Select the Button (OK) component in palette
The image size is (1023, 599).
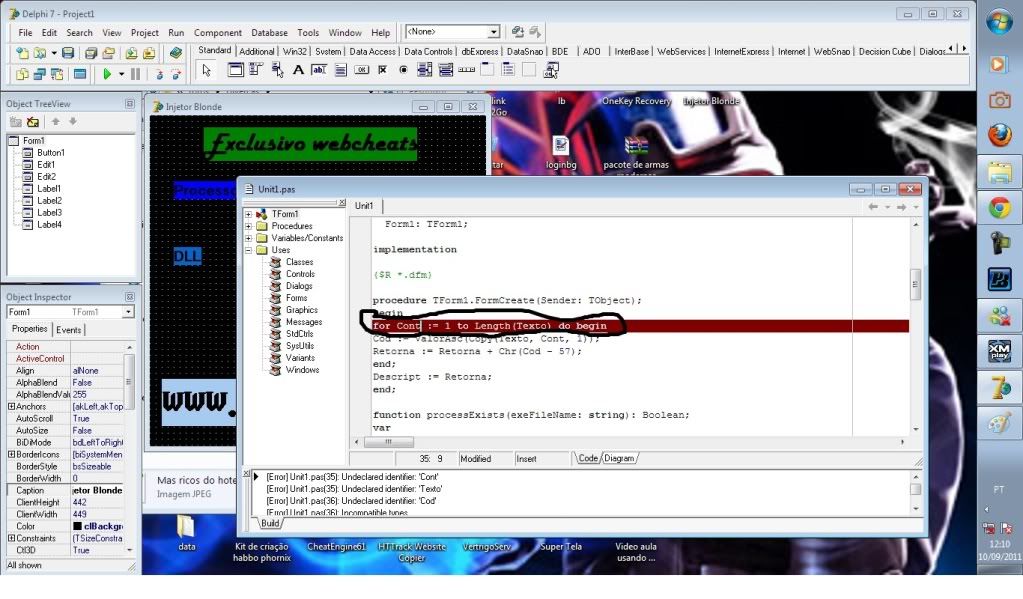coord(361,70)
